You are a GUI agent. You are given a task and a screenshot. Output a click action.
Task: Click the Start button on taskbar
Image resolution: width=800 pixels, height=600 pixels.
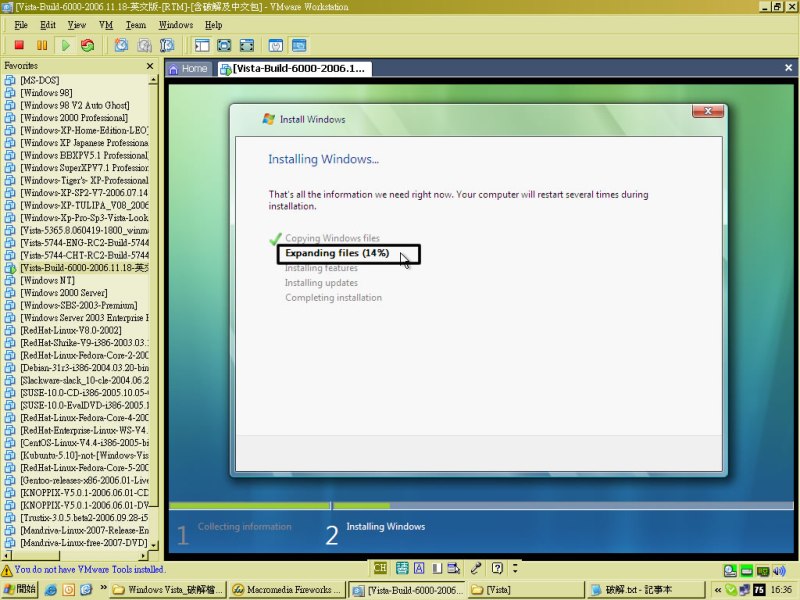pos(19,590)
